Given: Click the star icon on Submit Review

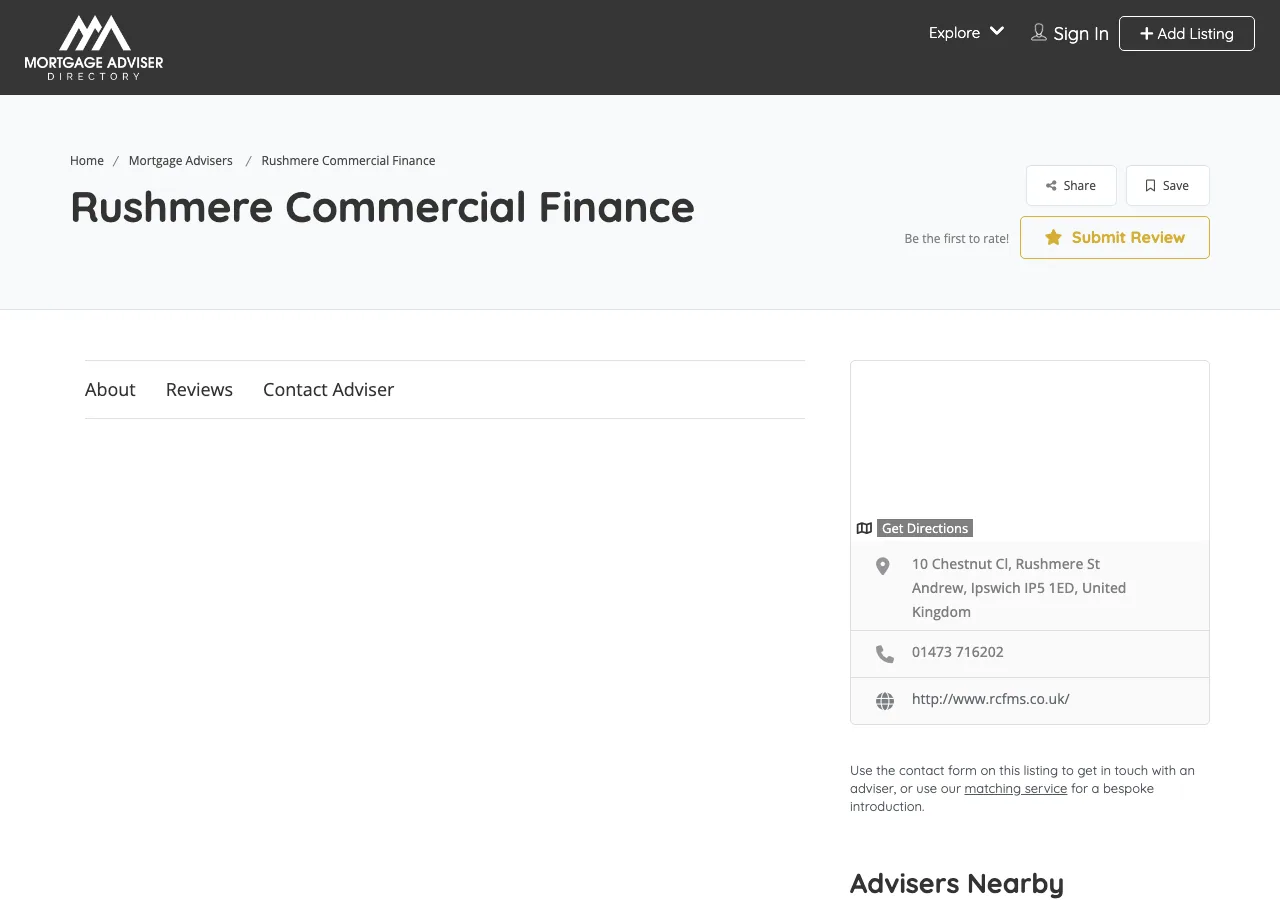Looking at the screenshot, I should coord(1052,237).
